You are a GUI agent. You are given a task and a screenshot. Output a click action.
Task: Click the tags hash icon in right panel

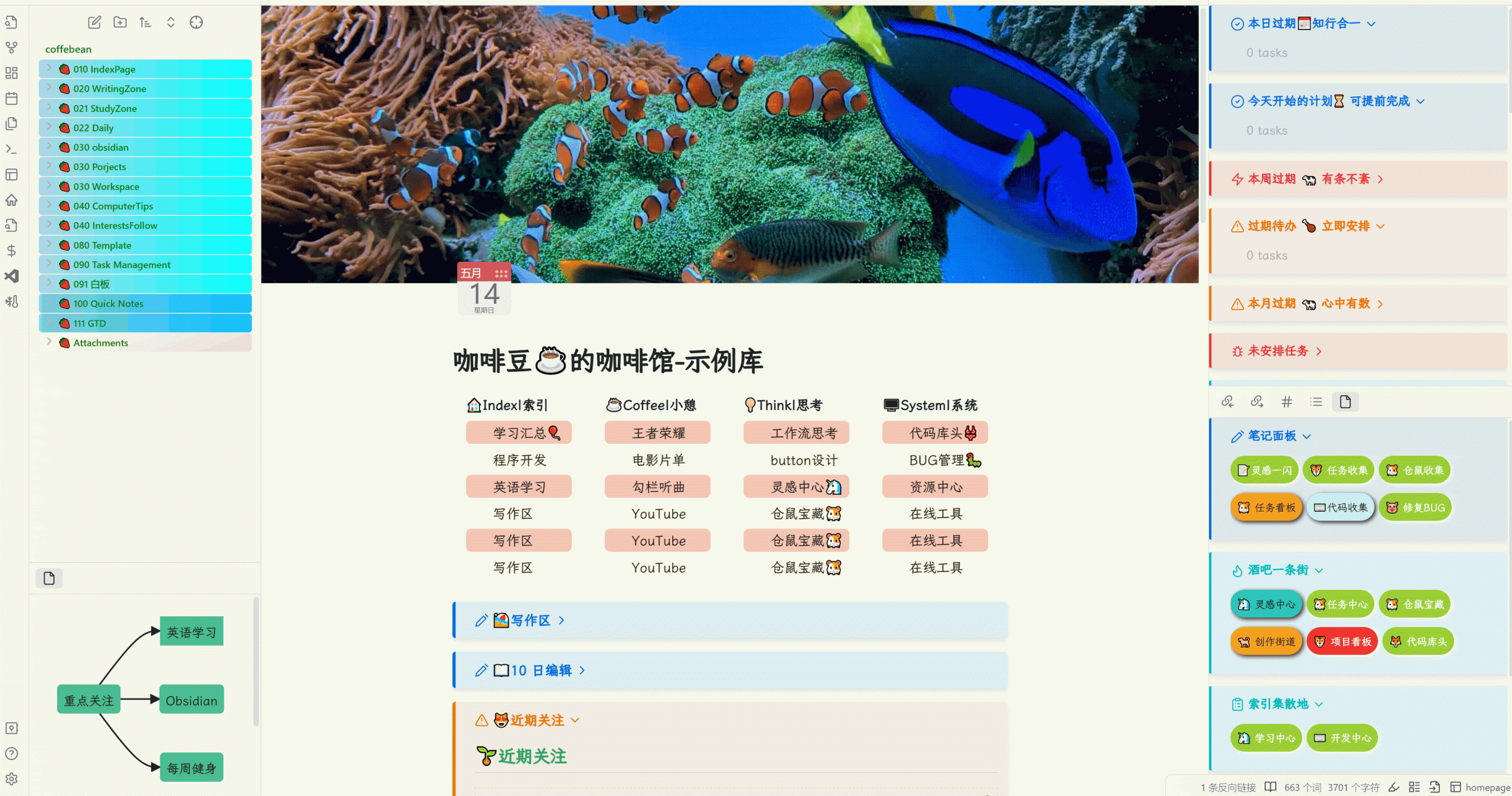[x=1286, y=402]
